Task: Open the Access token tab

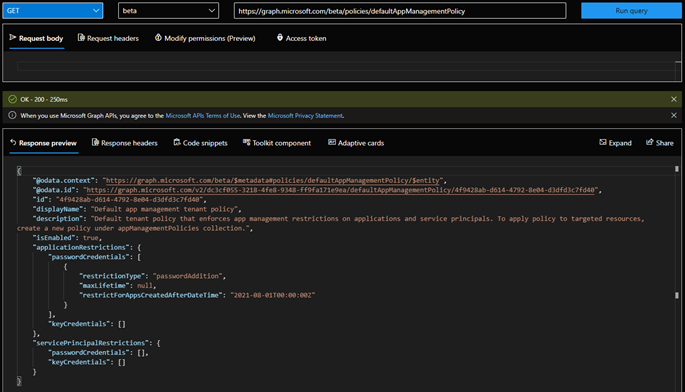Action: [301, 38]
